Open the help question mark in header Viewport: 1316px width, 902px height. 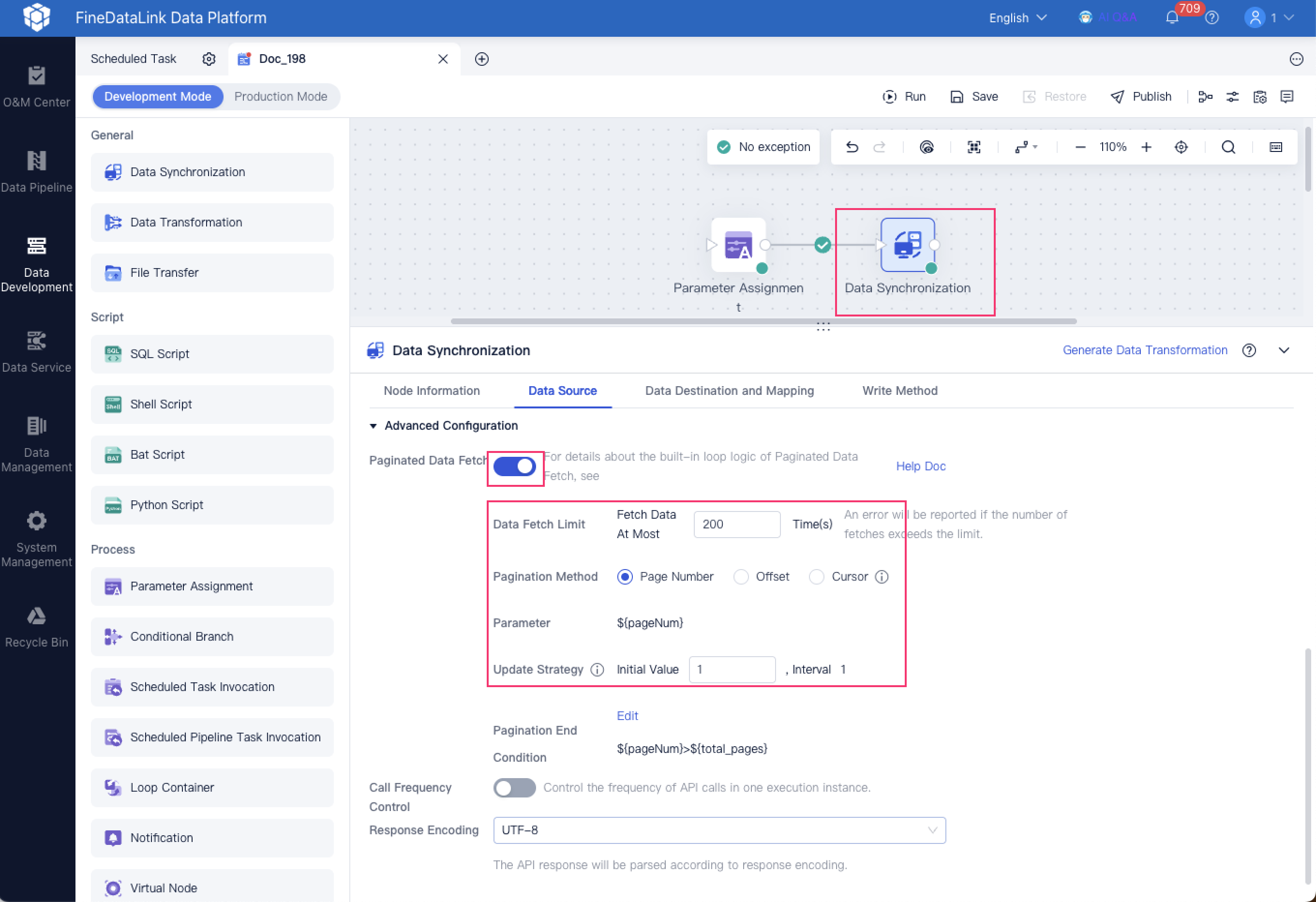[x=1212, y=17]
